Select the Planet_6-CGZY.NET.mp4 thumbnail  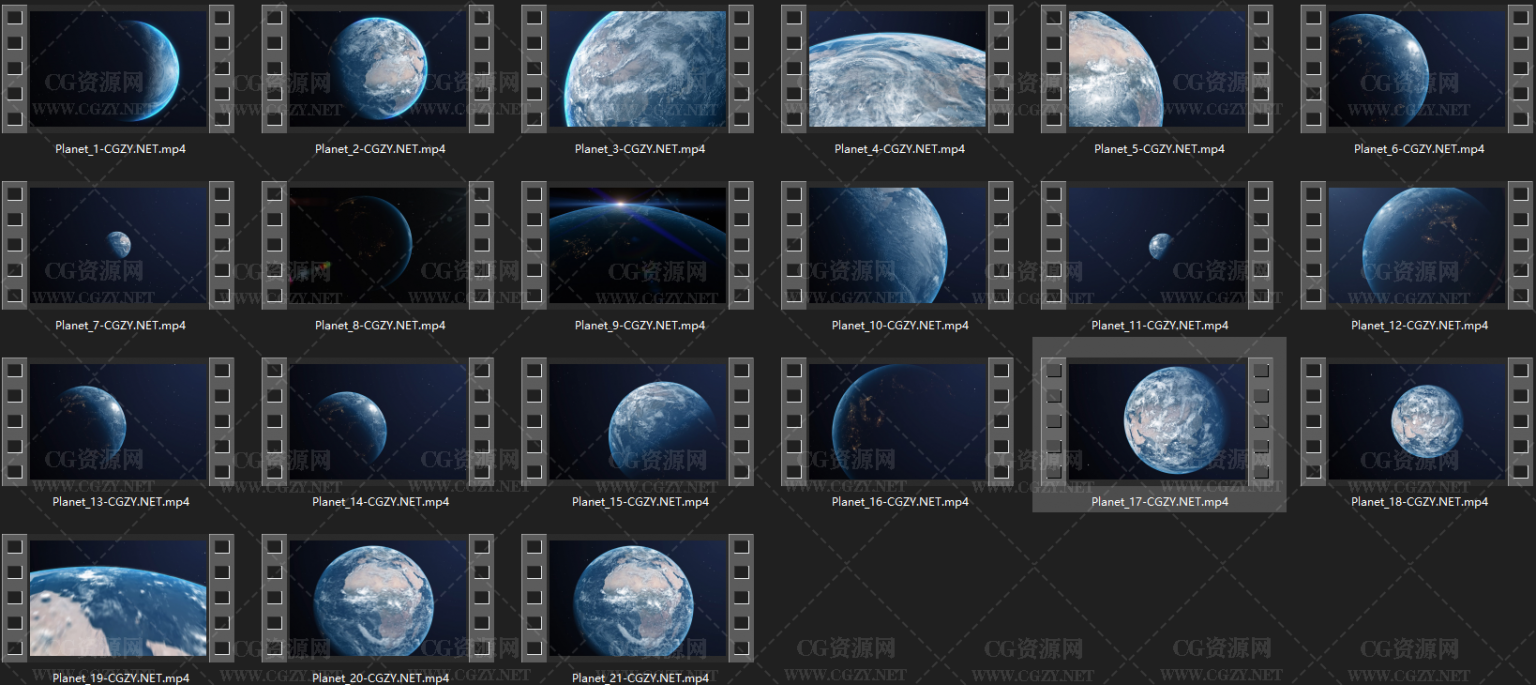(1417, 69)
